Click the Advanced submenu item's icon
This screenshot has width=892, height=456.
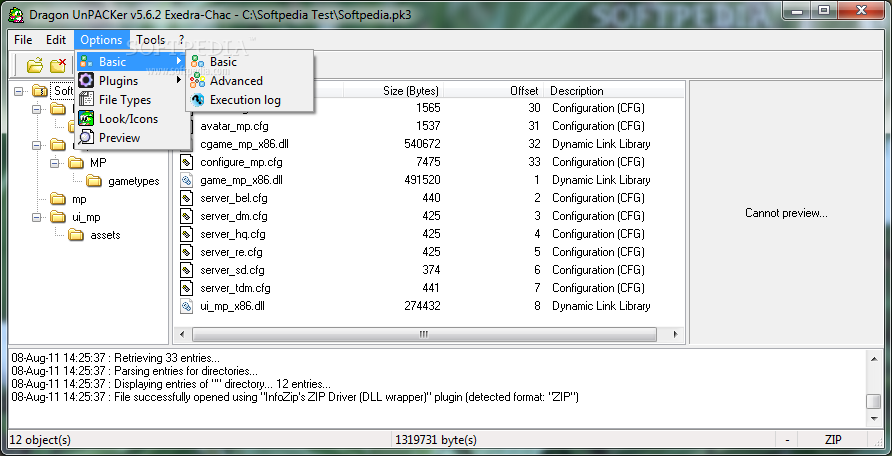[x=197, y=81]
